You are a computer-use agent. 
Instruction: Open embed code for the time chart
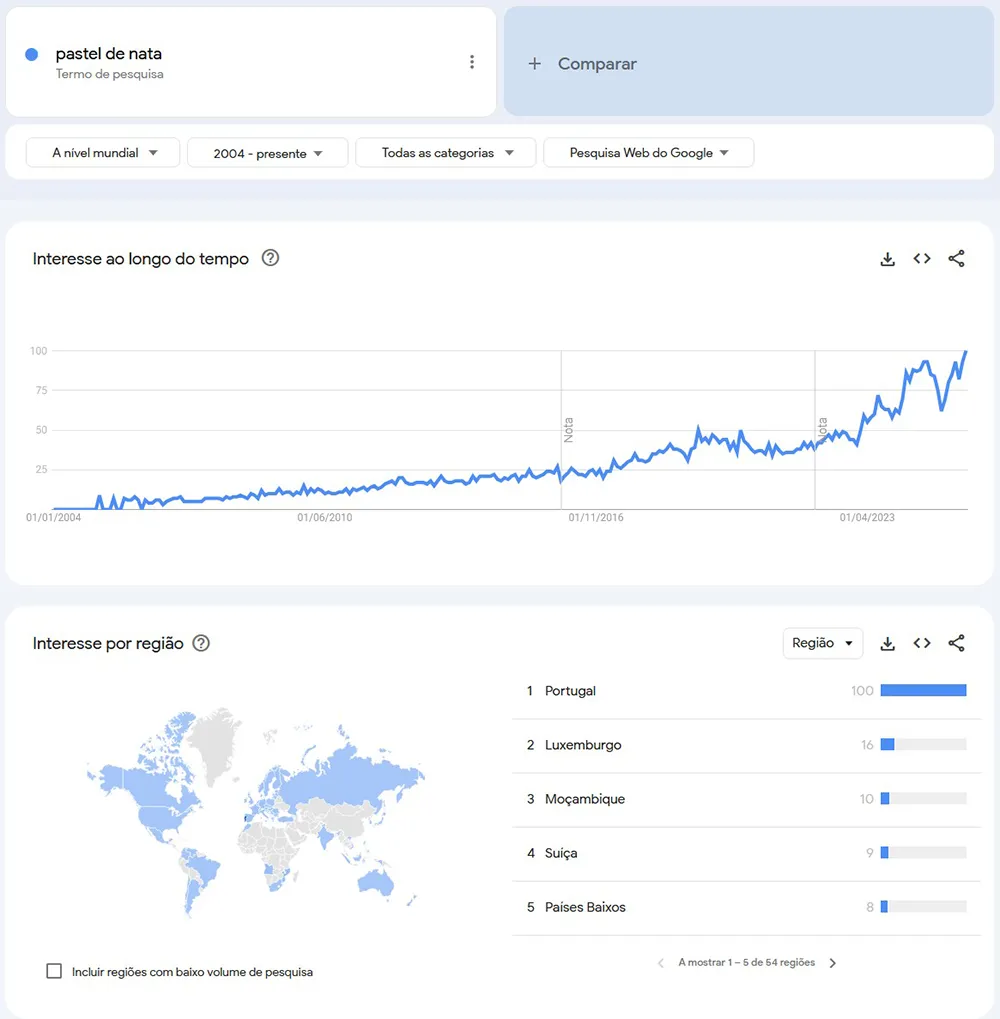click(x=922, y=258)
